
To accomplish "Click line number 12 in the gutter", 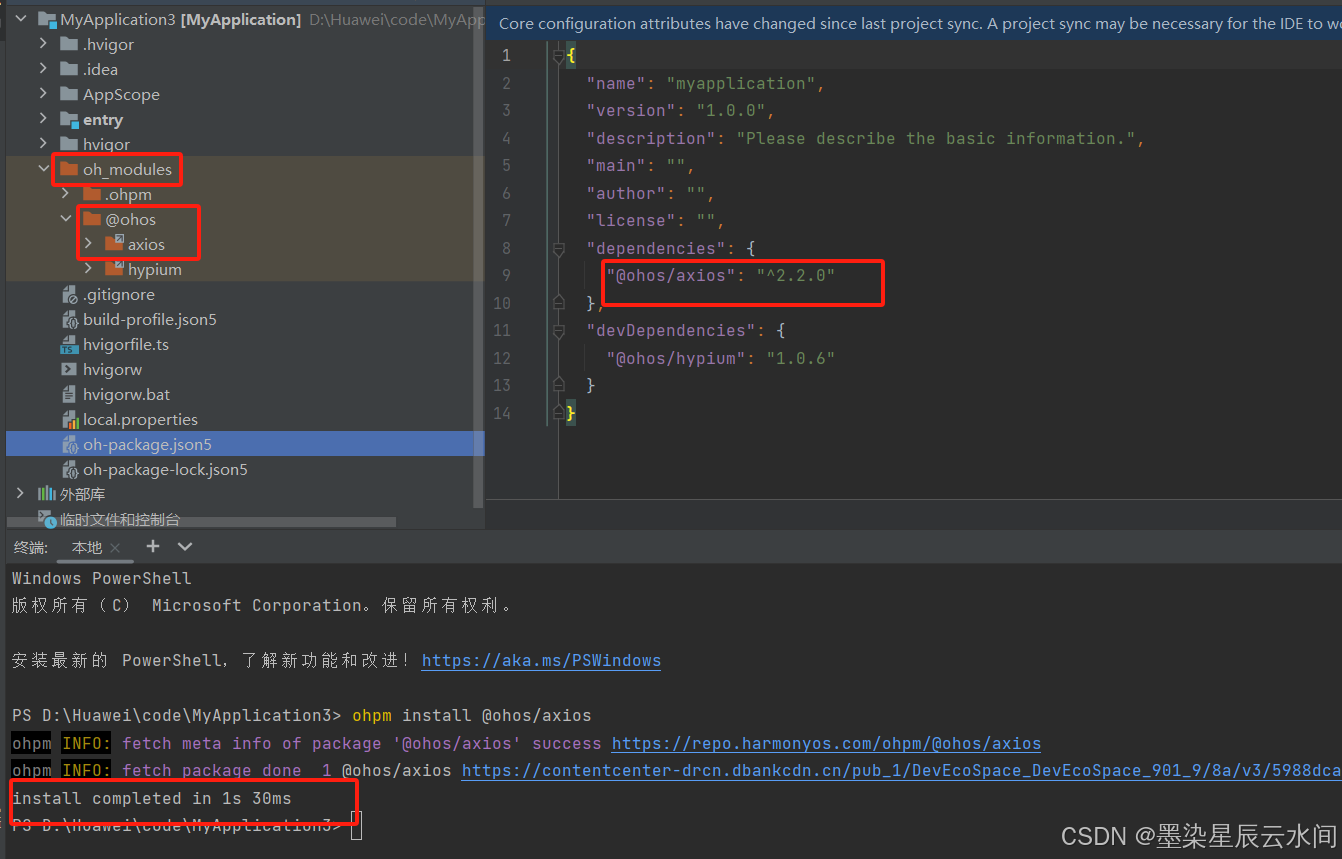I will tap(501, 358).
